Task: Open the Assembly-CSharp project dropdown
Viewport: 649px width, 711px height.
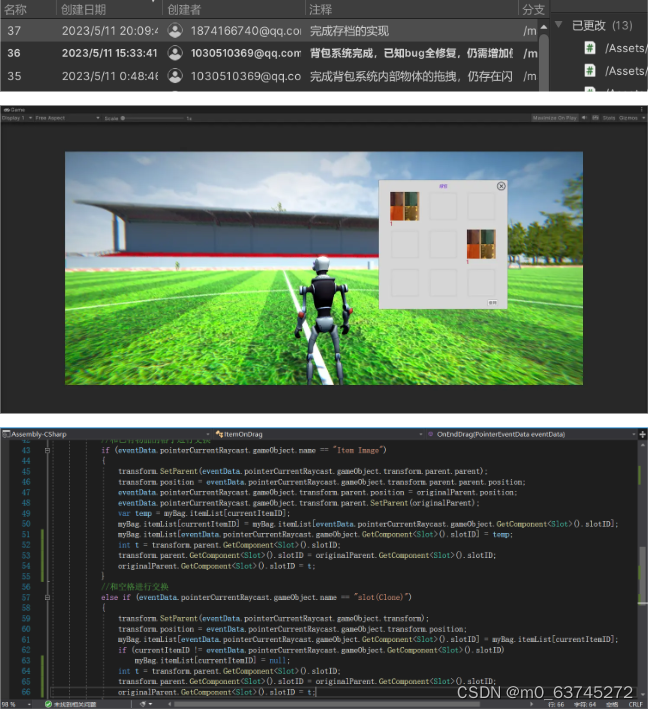Action: coord(208,434)
